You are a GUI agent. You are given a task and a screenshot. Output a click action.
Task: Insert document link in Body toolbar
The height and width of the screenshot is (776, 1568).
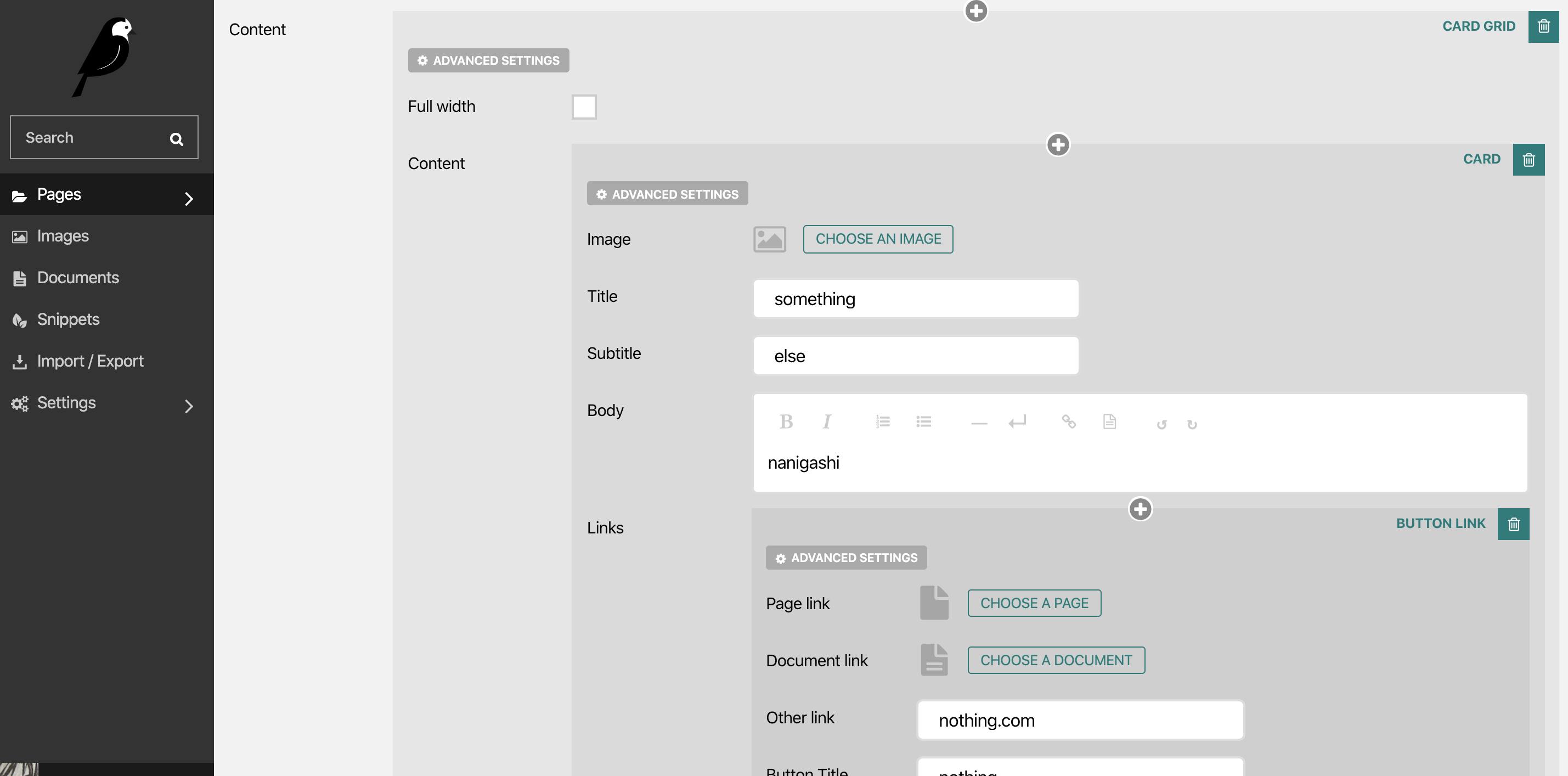(1109, 421)
